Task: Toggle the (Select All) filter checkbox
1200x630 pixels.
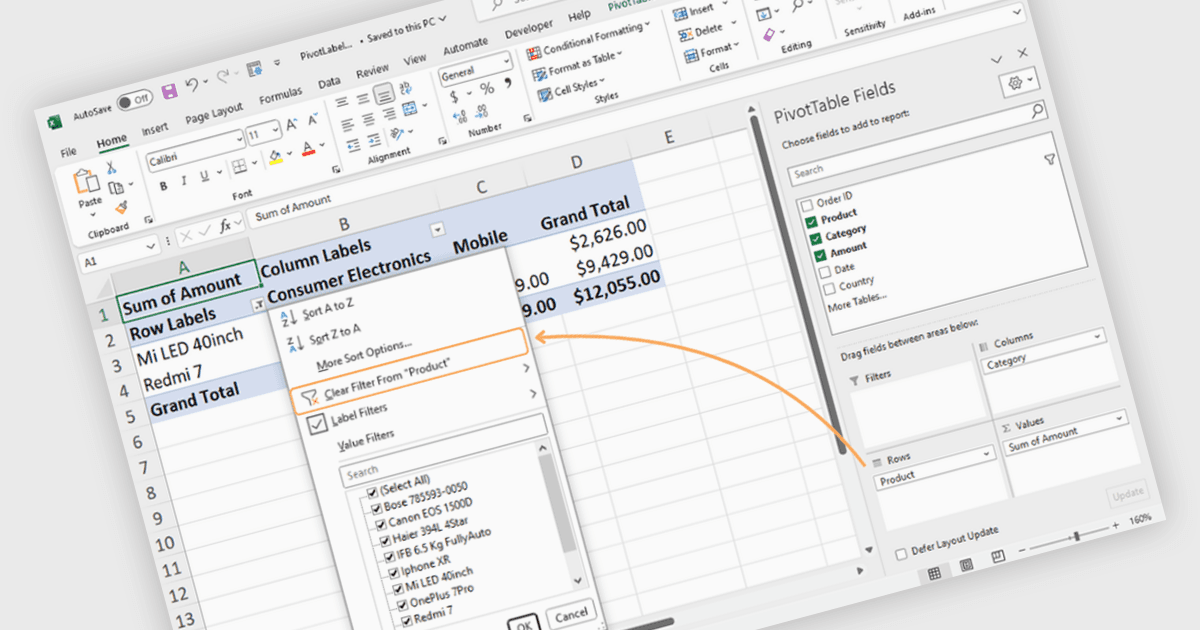Action: (x=373, y=493)
